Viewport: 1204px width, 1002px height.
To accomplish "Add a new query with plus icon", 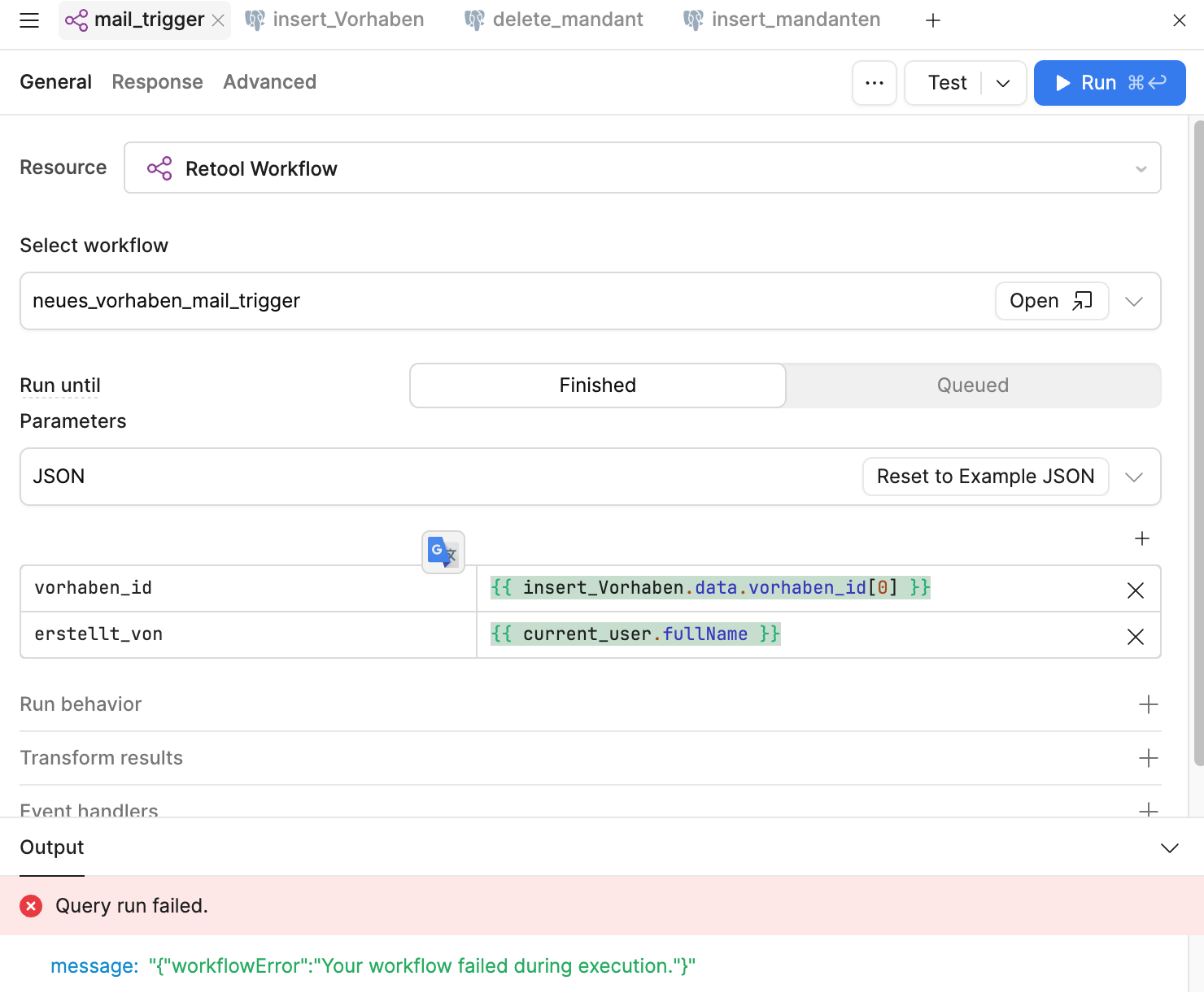I will coord(933,20).
